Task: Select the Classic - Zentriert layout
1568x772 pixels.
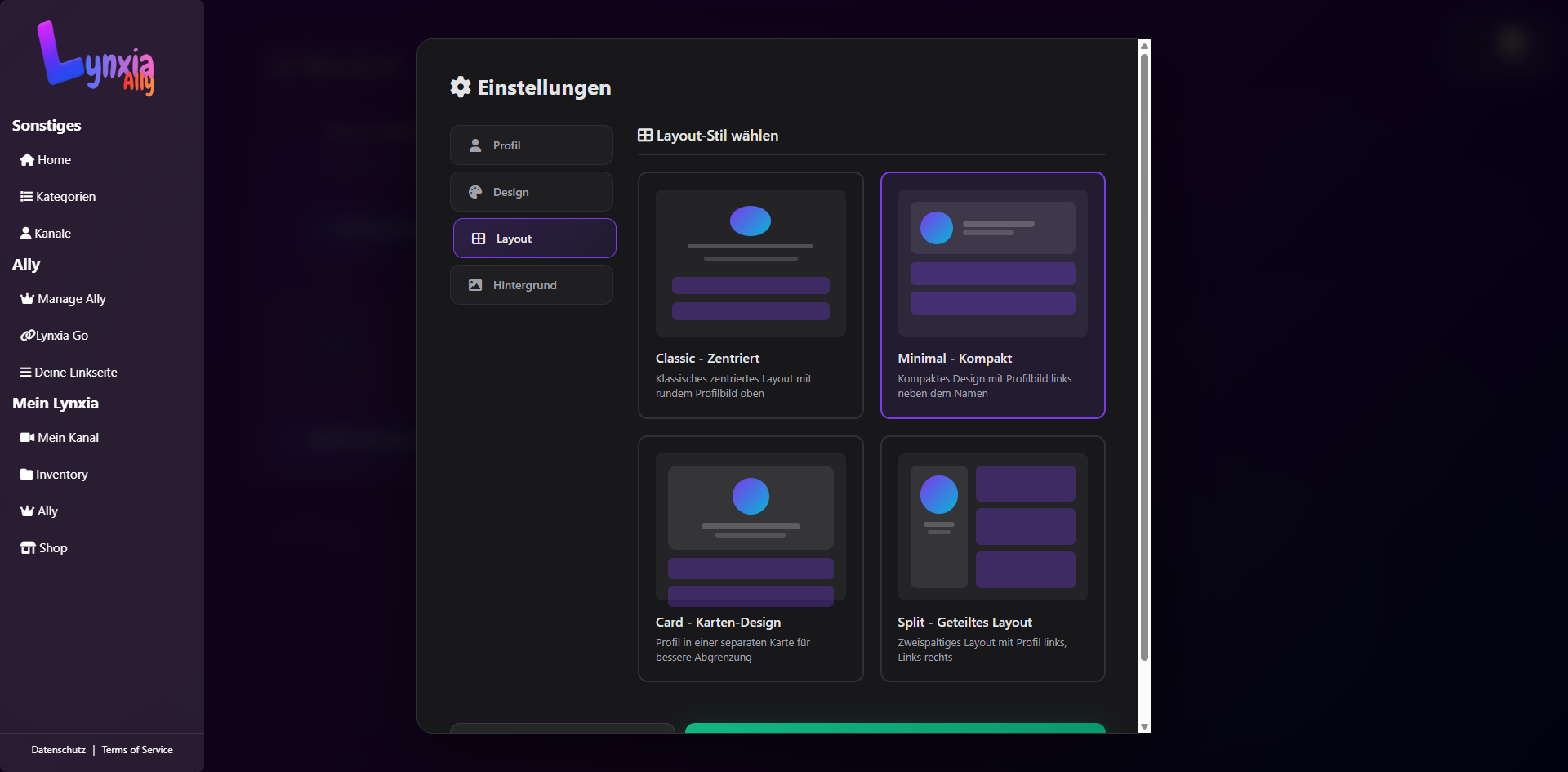Action: coord(750,295)
